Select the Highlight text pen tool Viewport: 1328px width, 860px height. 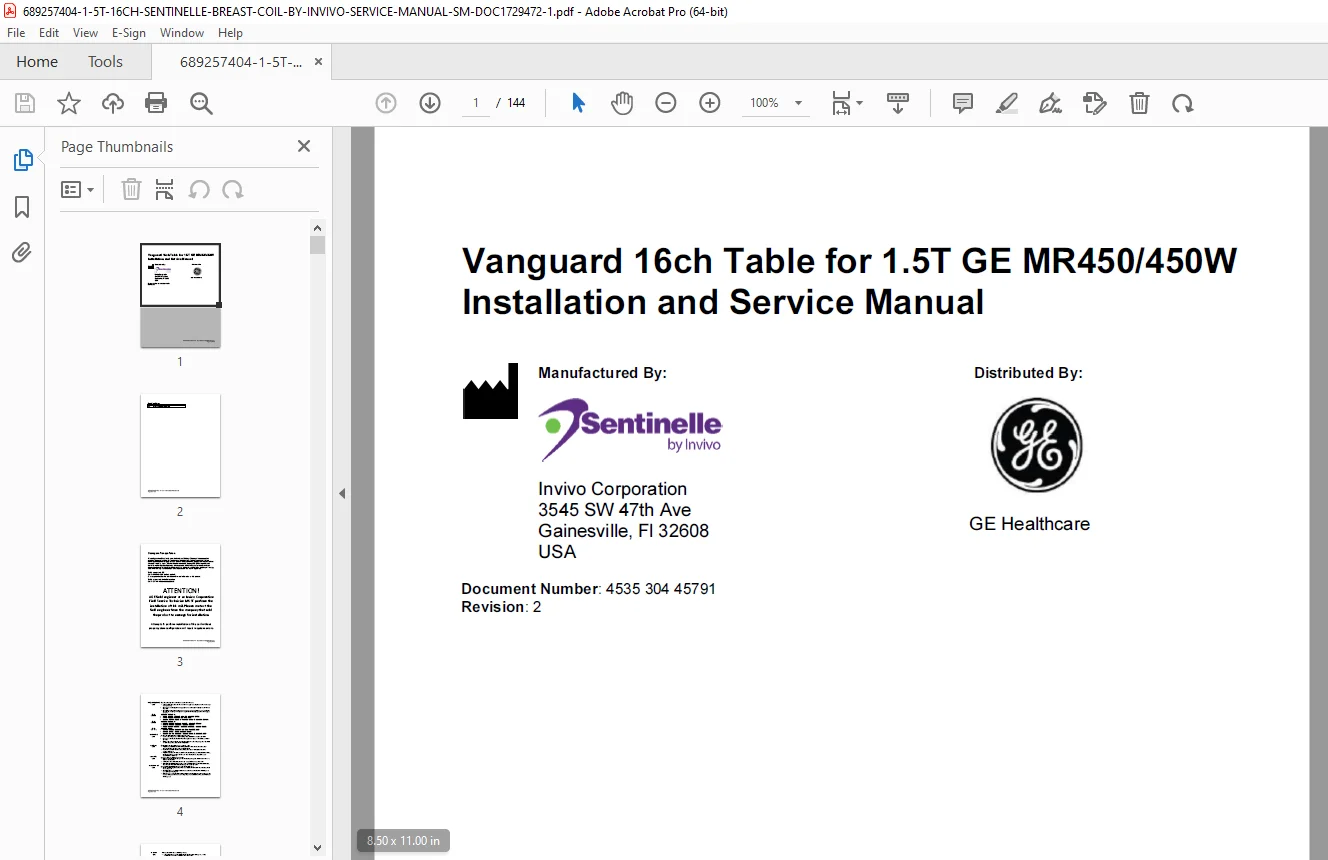pyautogui.click(x=1007, y=103)
